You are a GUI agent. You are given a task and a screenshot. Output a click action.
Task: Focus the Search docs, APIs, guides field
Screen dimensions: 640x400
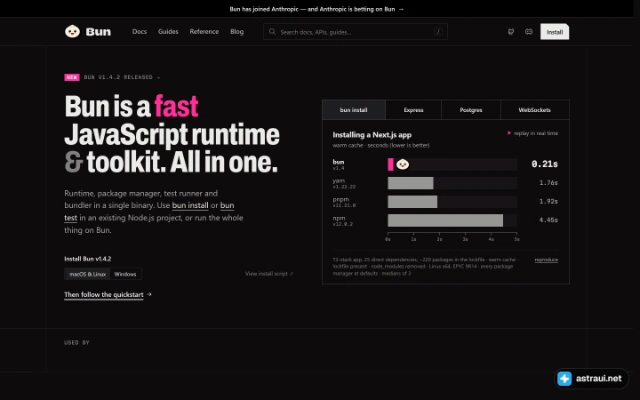click(355, 31)
